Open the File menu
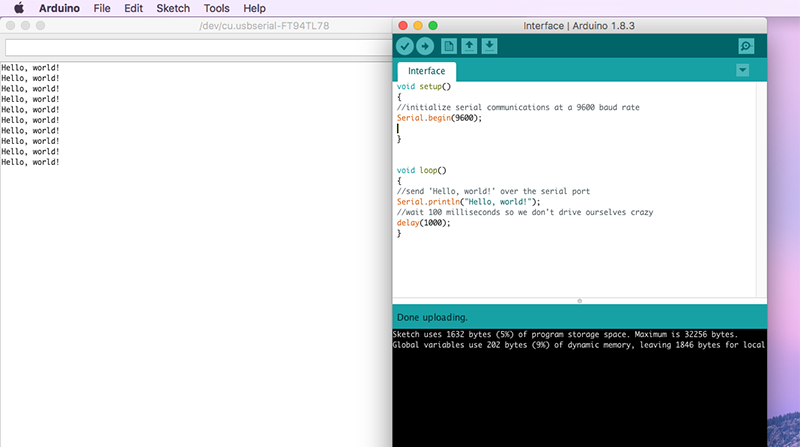 102,8
